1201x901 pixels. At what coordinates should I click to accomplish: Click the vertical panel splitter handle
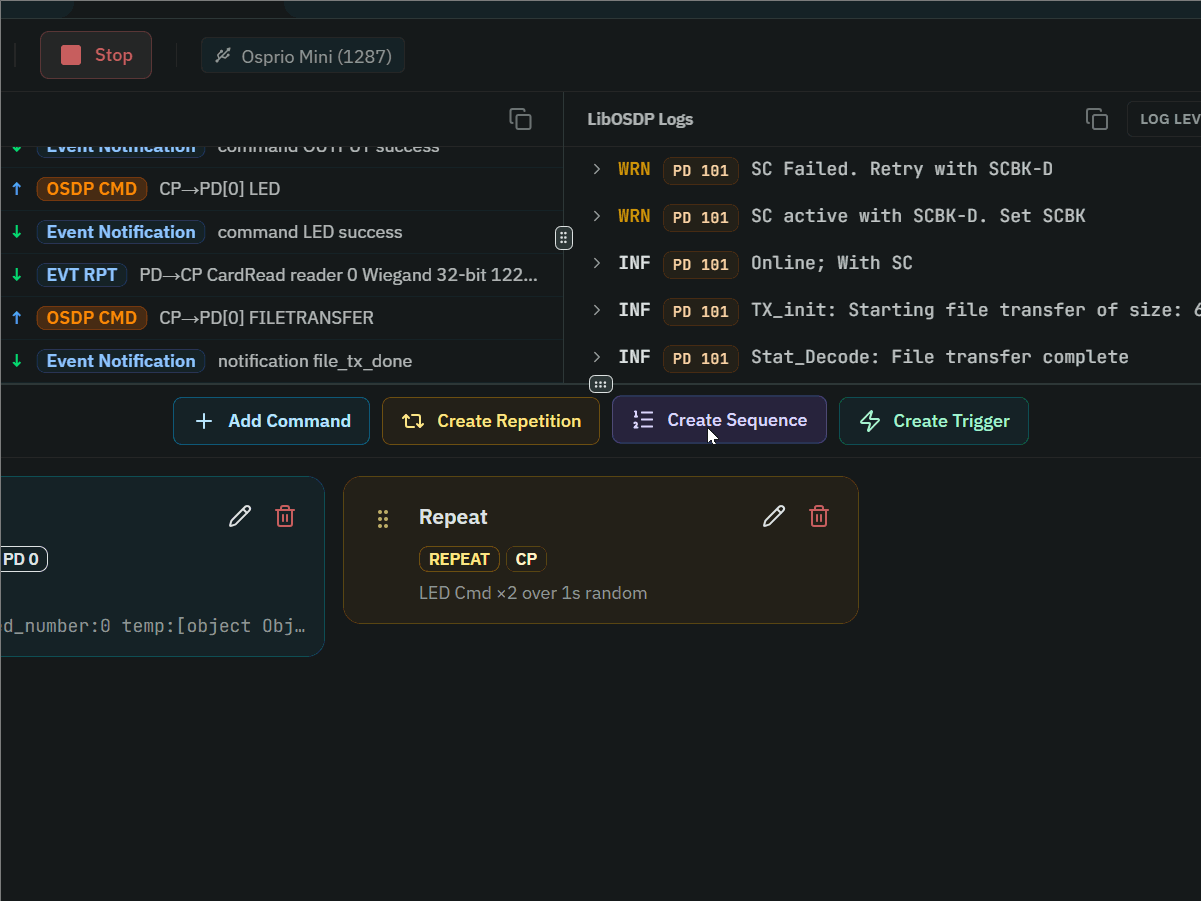[564, 238]
